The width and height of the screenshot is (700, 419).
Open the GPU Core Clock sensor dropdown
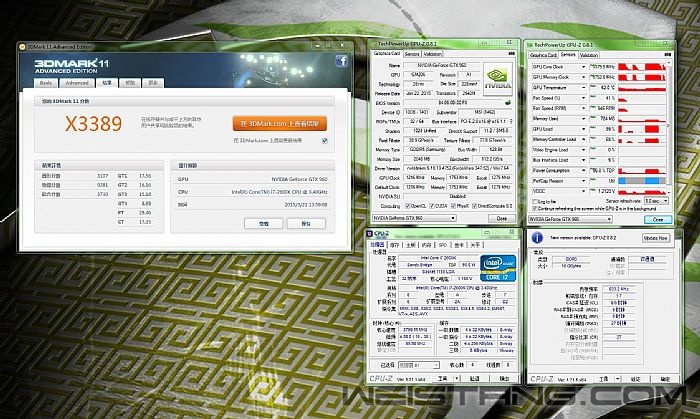click(x=585, y=66)
